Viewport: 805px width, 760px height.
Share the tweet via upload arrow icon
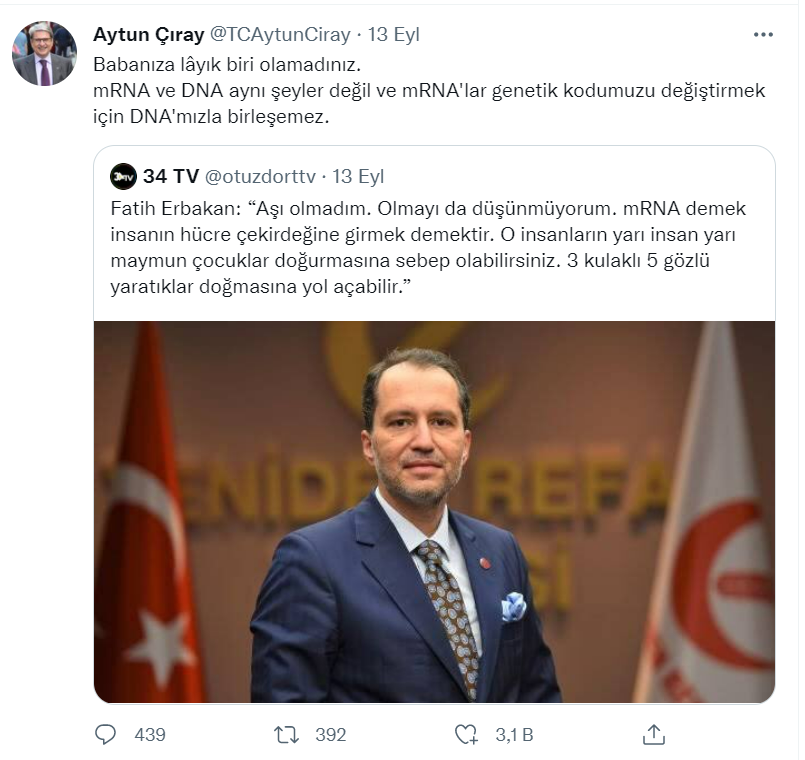[x=654, y=734]
